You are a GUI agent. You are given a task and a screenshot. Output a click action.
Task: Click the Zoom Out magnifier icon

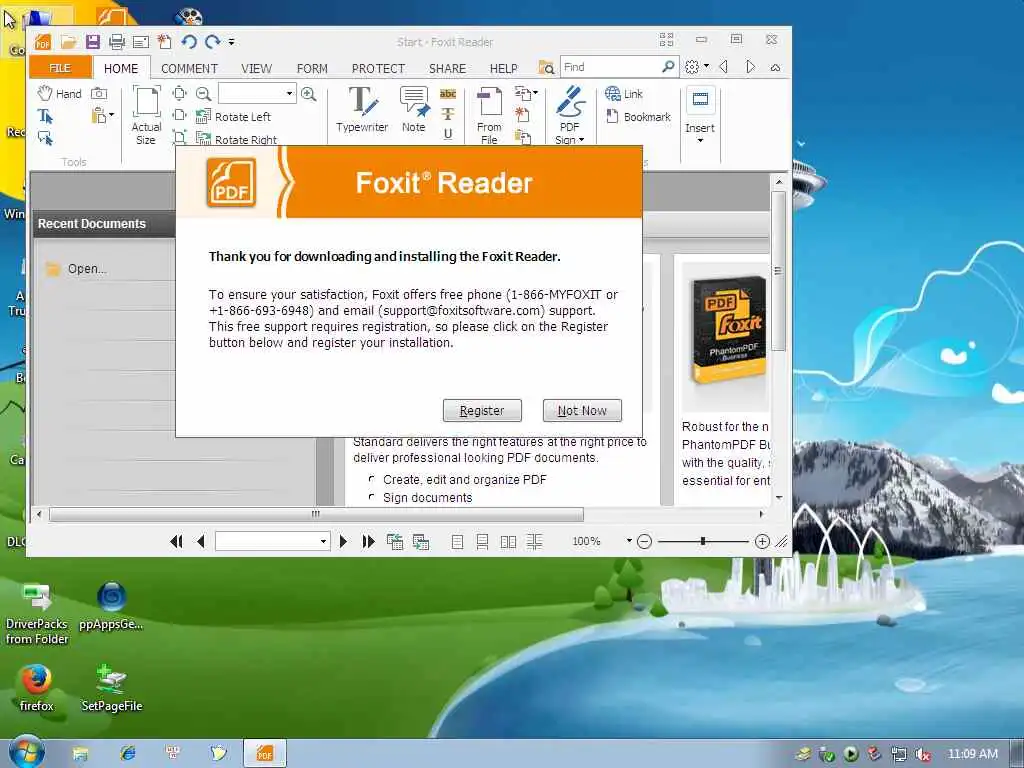click(203, 93)
